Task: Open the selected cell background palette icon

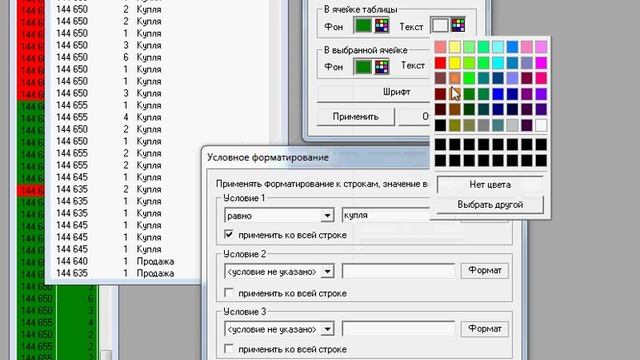Action: (382, 67)
